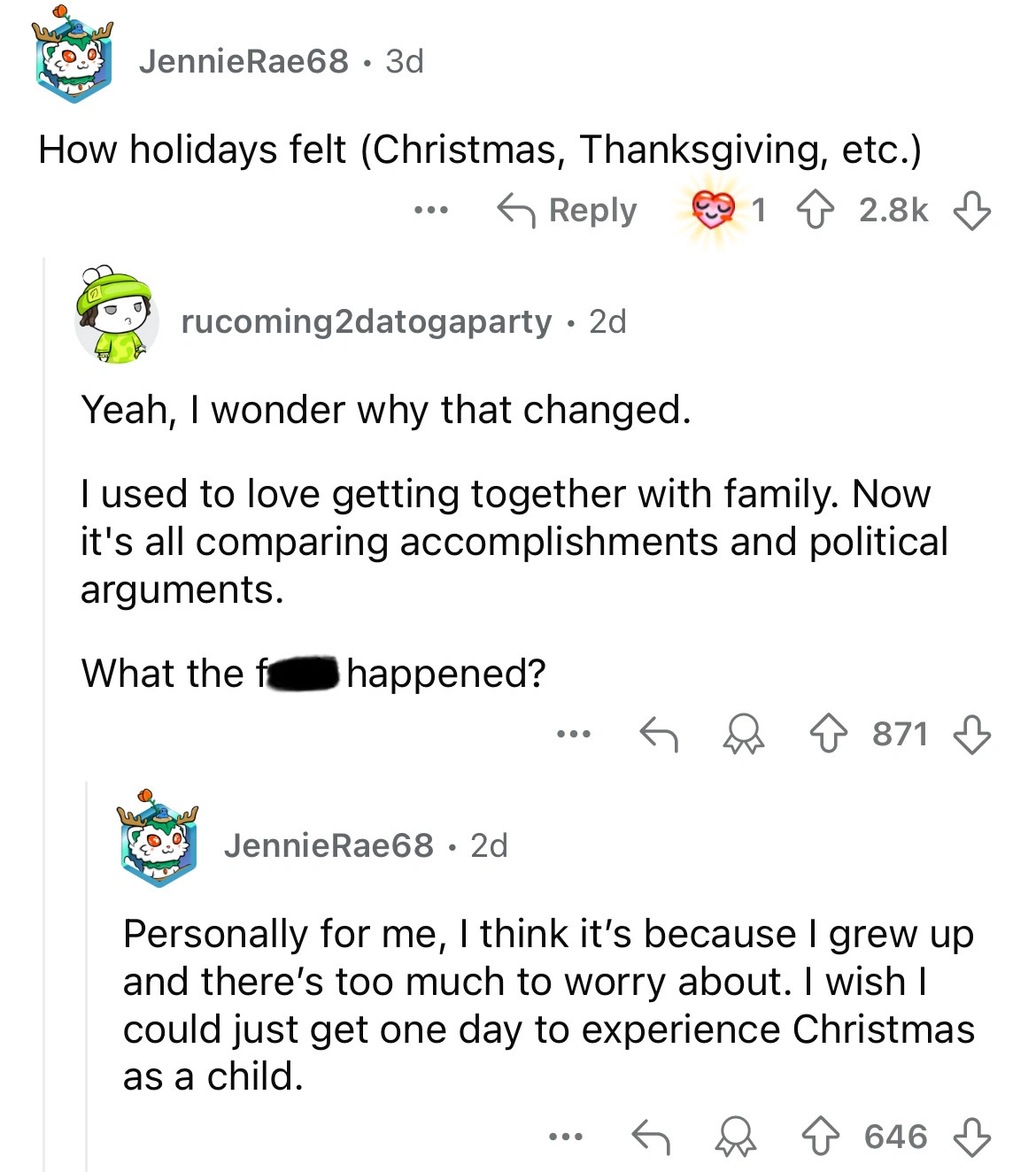Reply to the holidays comment
Viewport: 1036px width, 1172px height.
click(567, 211)
